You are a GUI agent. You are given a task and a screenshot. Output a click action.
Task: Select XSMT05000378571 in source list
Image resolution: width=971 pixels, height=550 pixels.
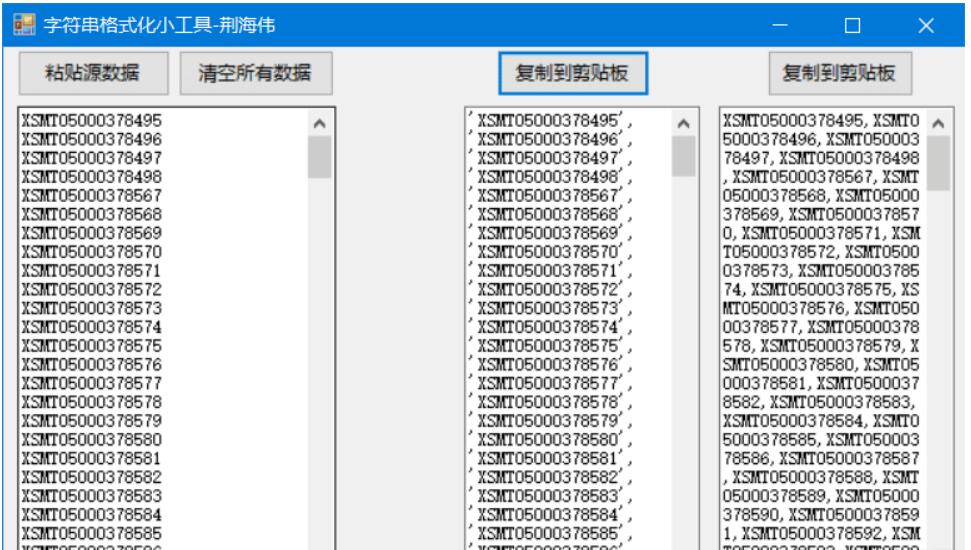[92, 271]
